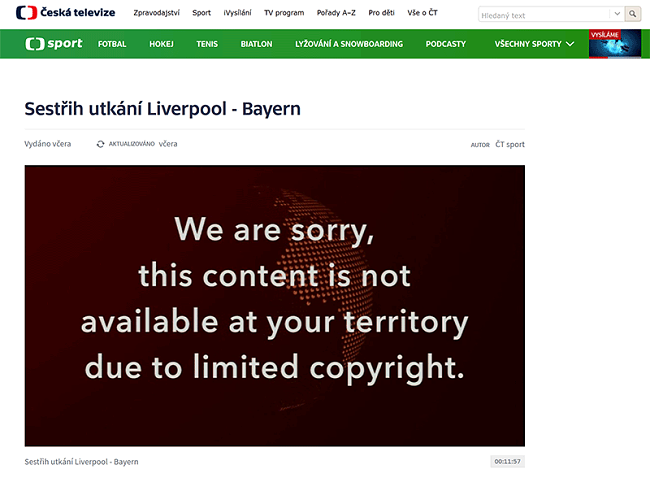Click the Česká televize logo
This screenshot has height=482, width=650.
pos(65,13)
